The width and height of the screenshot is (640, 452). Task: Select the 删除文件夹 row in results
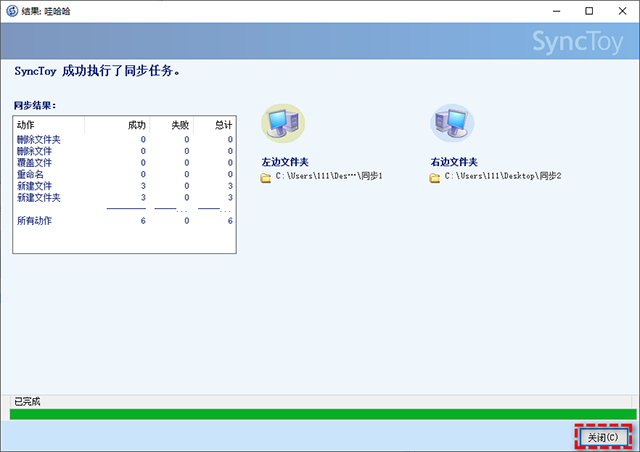pos(39,140)
